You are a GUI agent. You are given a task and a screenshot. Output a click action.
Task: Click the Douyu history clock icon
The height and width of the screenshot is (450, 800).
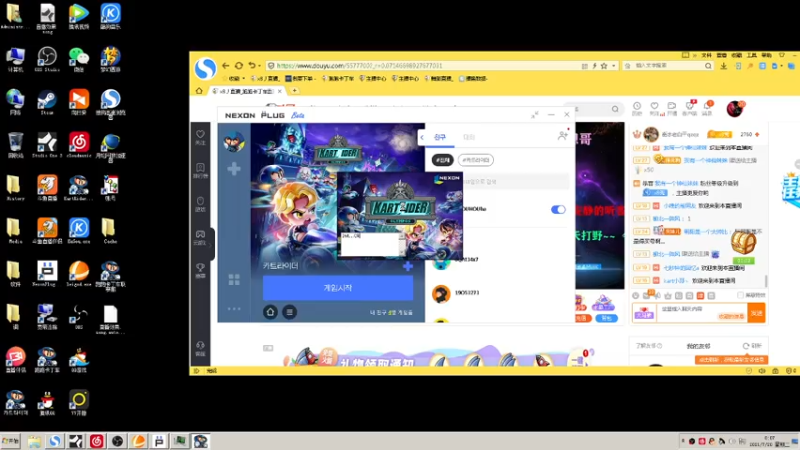pyautogui.click(x=637, y=108)
